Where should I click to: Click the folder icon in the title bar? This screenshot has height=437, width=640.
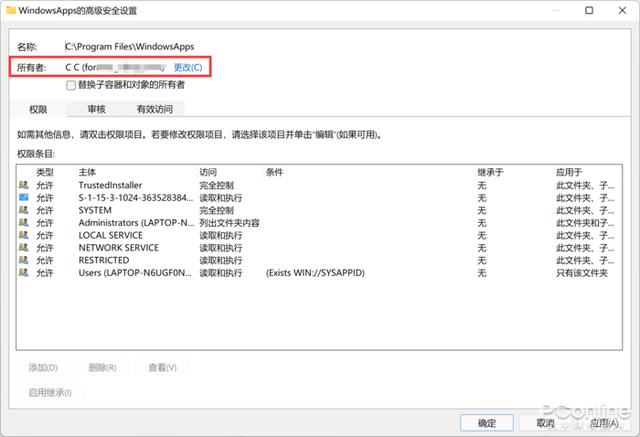[x=11, y=10]
